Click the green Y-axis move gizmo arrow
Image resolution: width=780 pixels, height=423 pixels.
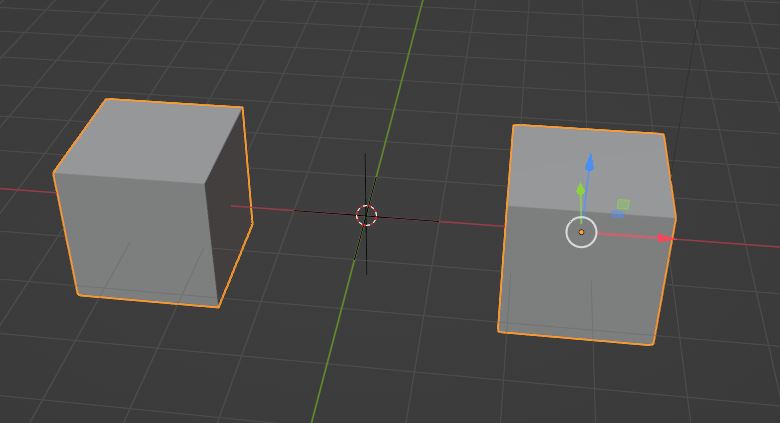[x=581, y=190]
